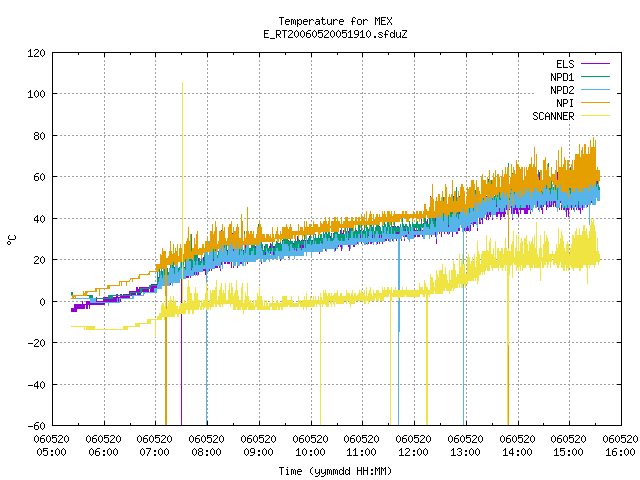Click the SCANNER legend label
The image size is (640, 480).
553,116
